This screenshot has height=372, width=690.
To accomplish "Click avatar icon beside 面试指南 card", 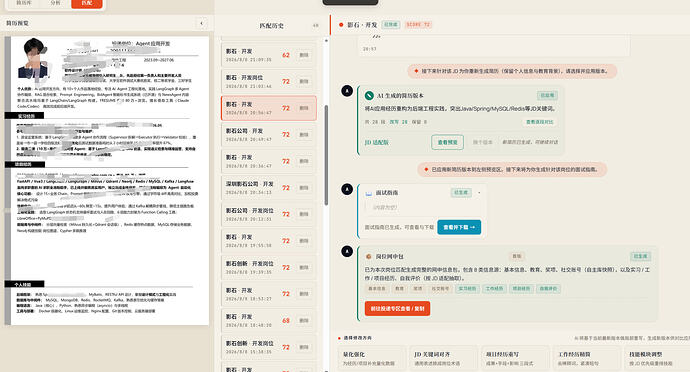I will point(347,189).
